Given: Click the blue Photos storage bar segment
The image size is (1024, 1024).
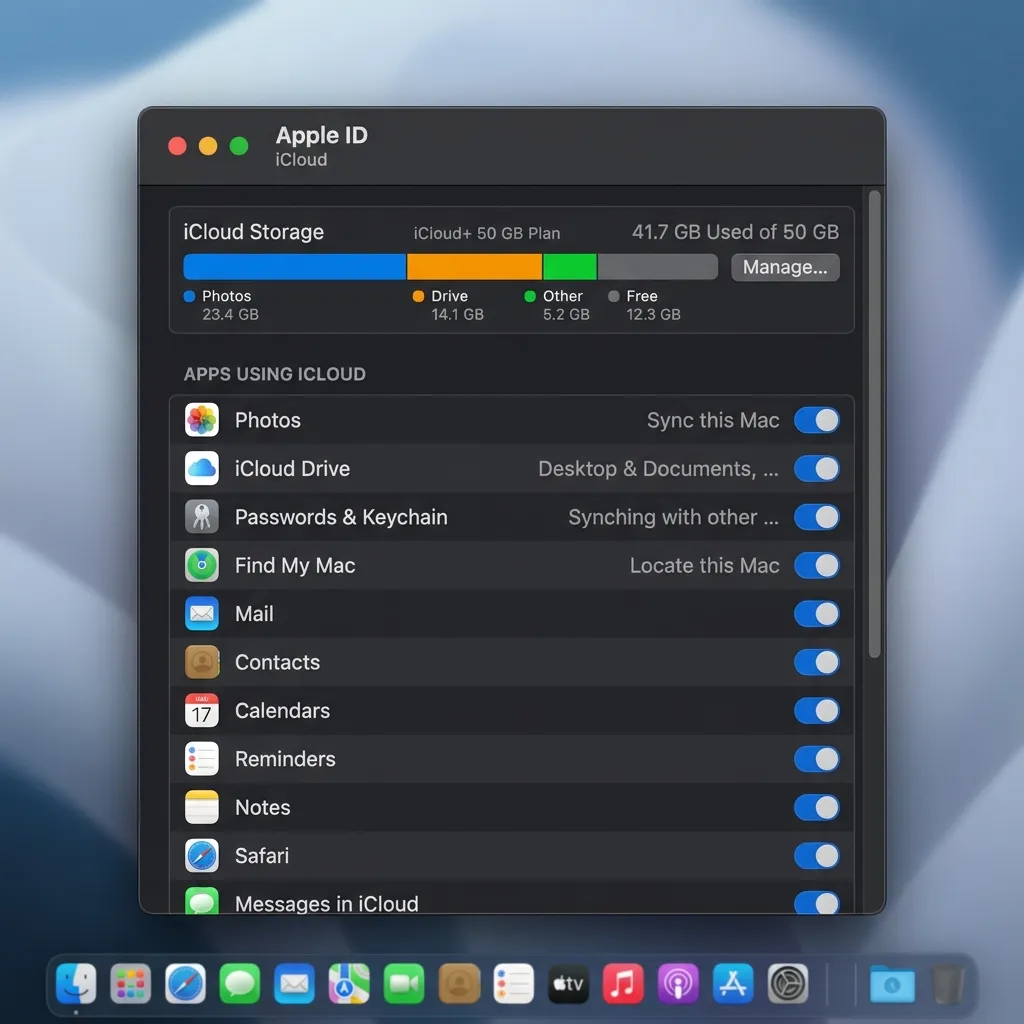Looking at the screenshot, I should tap(295, 266).
